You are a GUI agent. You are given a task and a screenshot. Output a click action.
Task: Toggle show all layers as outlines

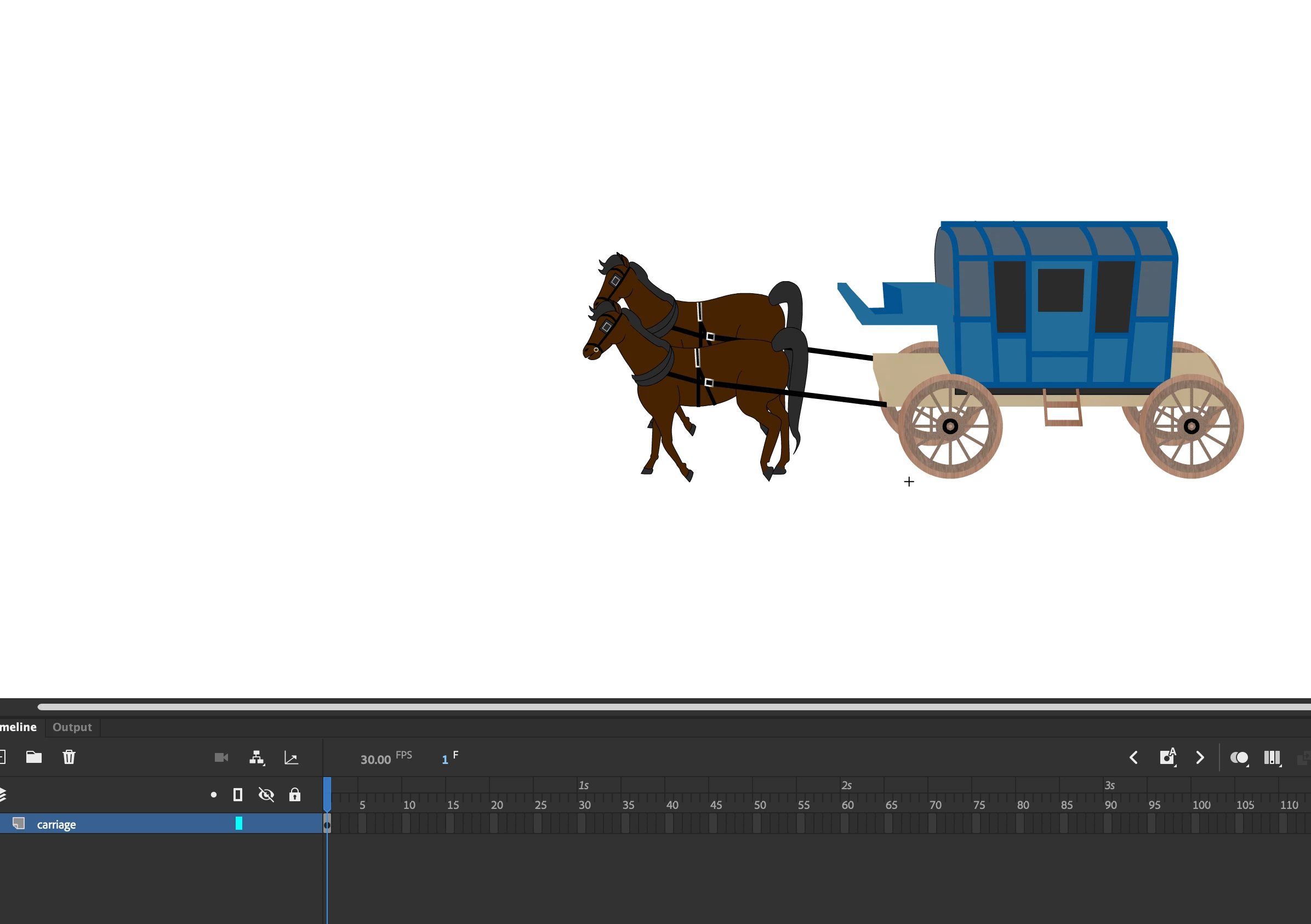[x=238, y=794]
